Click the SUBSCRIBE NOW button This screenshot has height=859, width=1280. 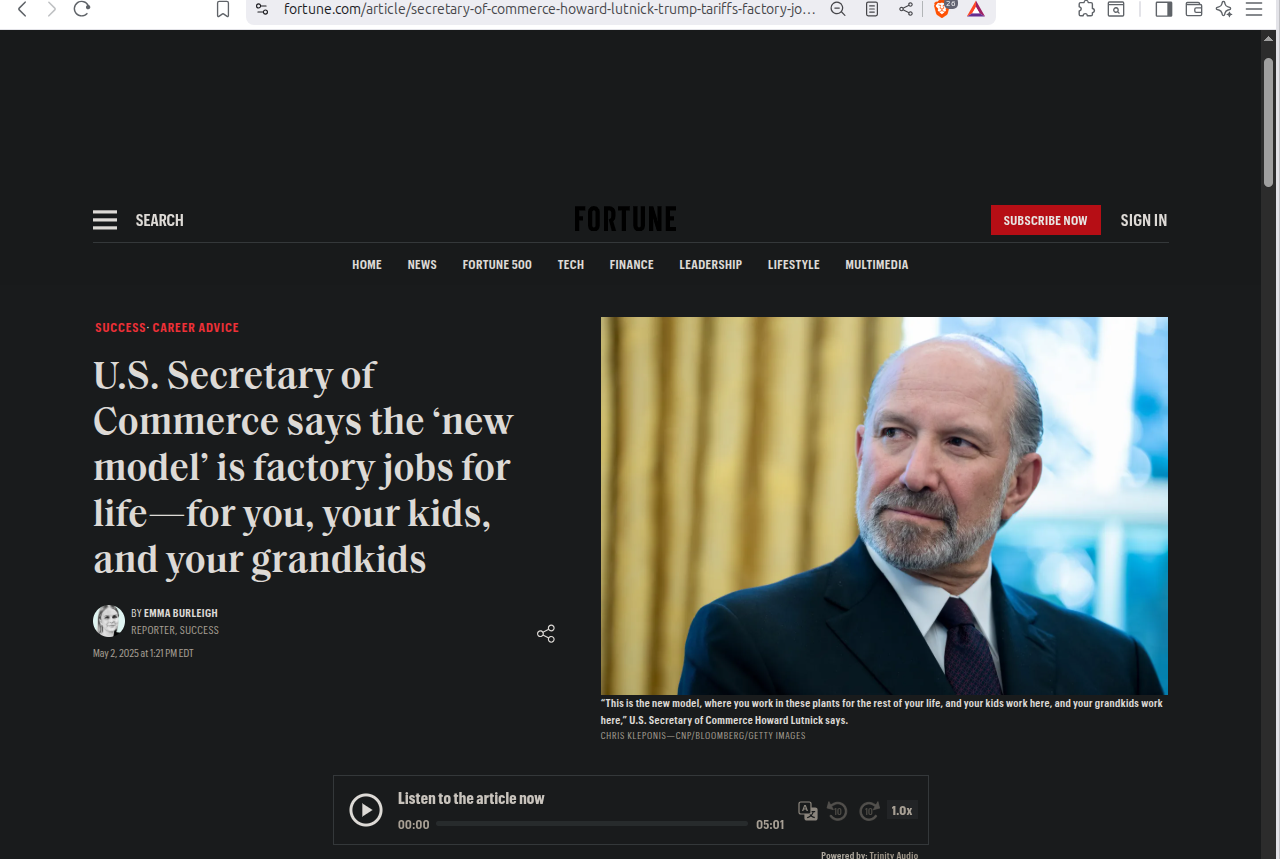click(1046, 220)
